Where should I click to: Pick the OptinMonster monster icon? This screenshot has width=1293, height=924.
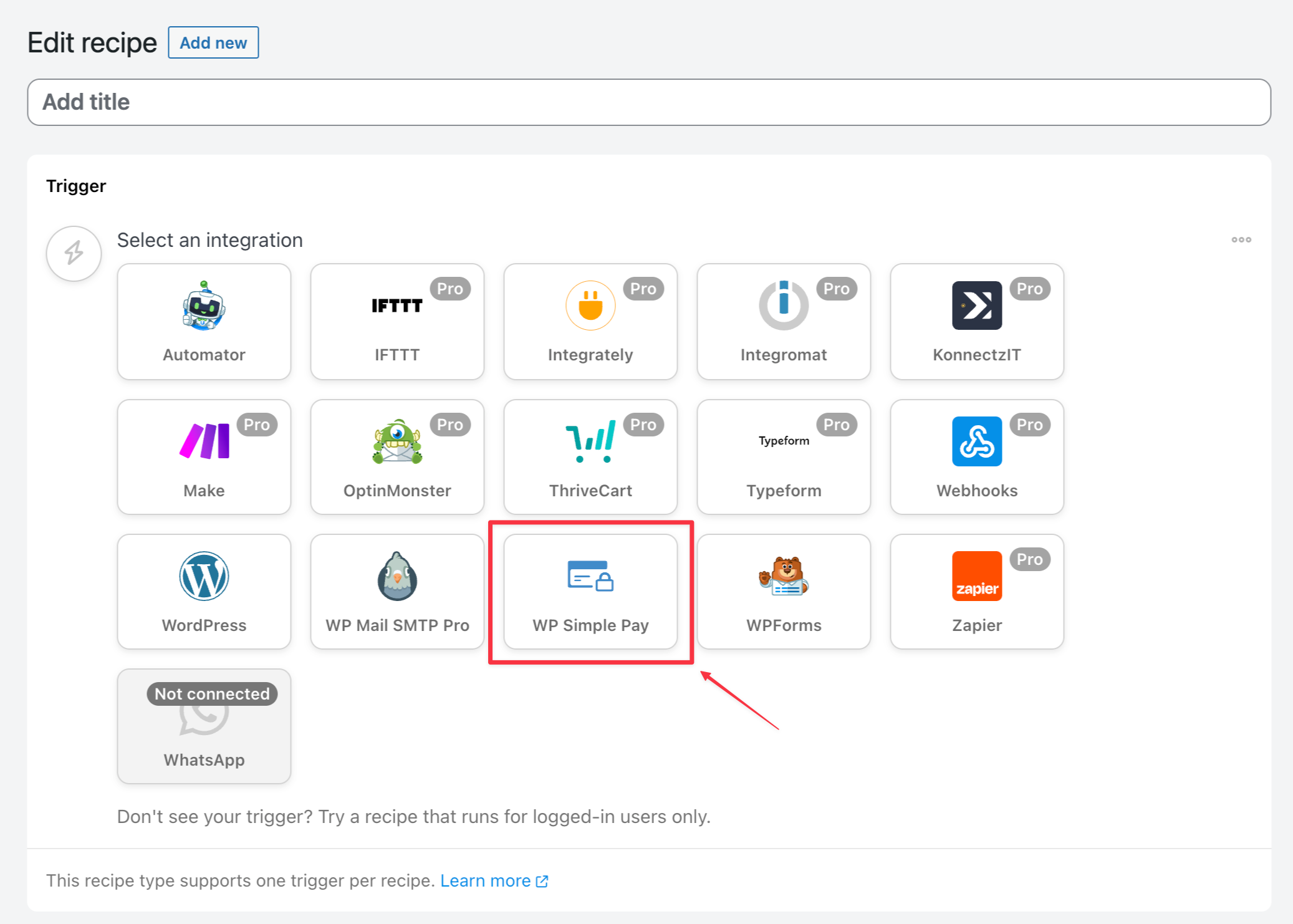[397, 441]
